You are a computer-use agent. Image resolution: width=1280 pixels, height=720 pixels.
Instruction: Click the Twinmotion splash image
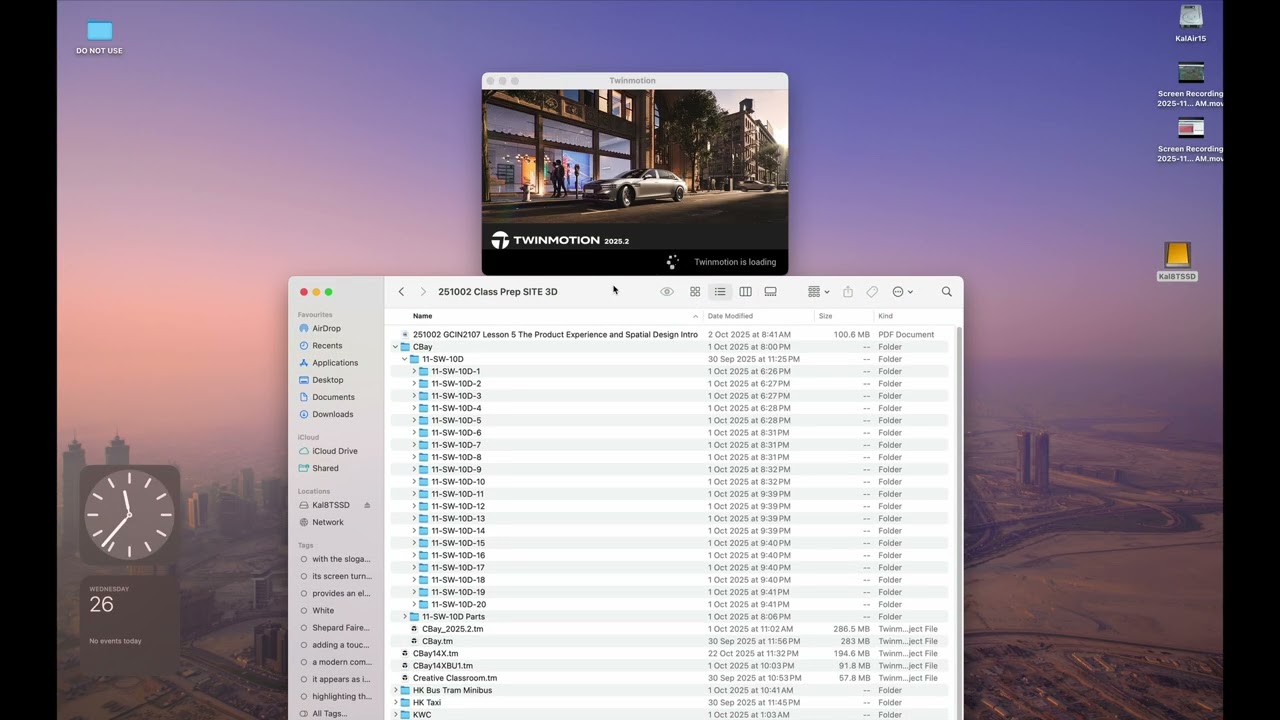635,169
